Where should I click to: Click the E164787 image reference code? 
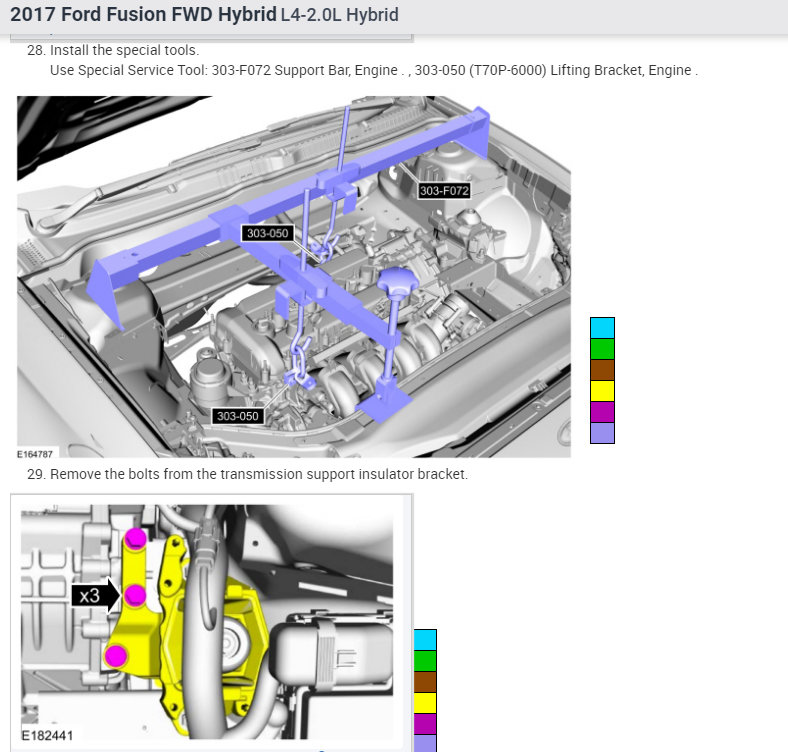[35, 454]
